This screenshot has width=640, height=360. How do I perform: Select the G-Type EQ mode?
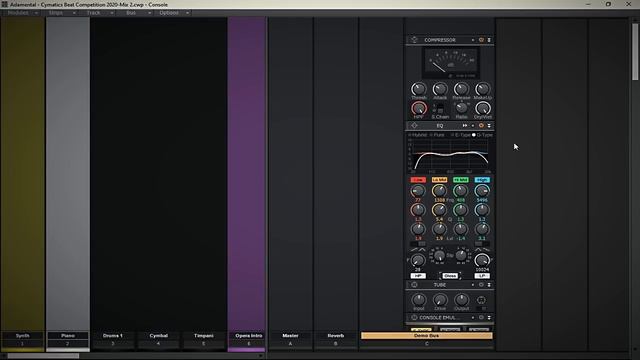(x=482, y=135)
